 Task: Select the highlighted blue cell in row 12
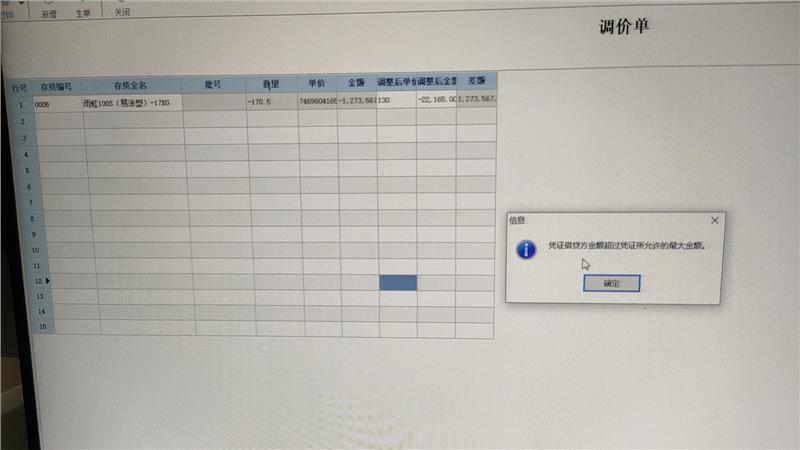point(398,283)
